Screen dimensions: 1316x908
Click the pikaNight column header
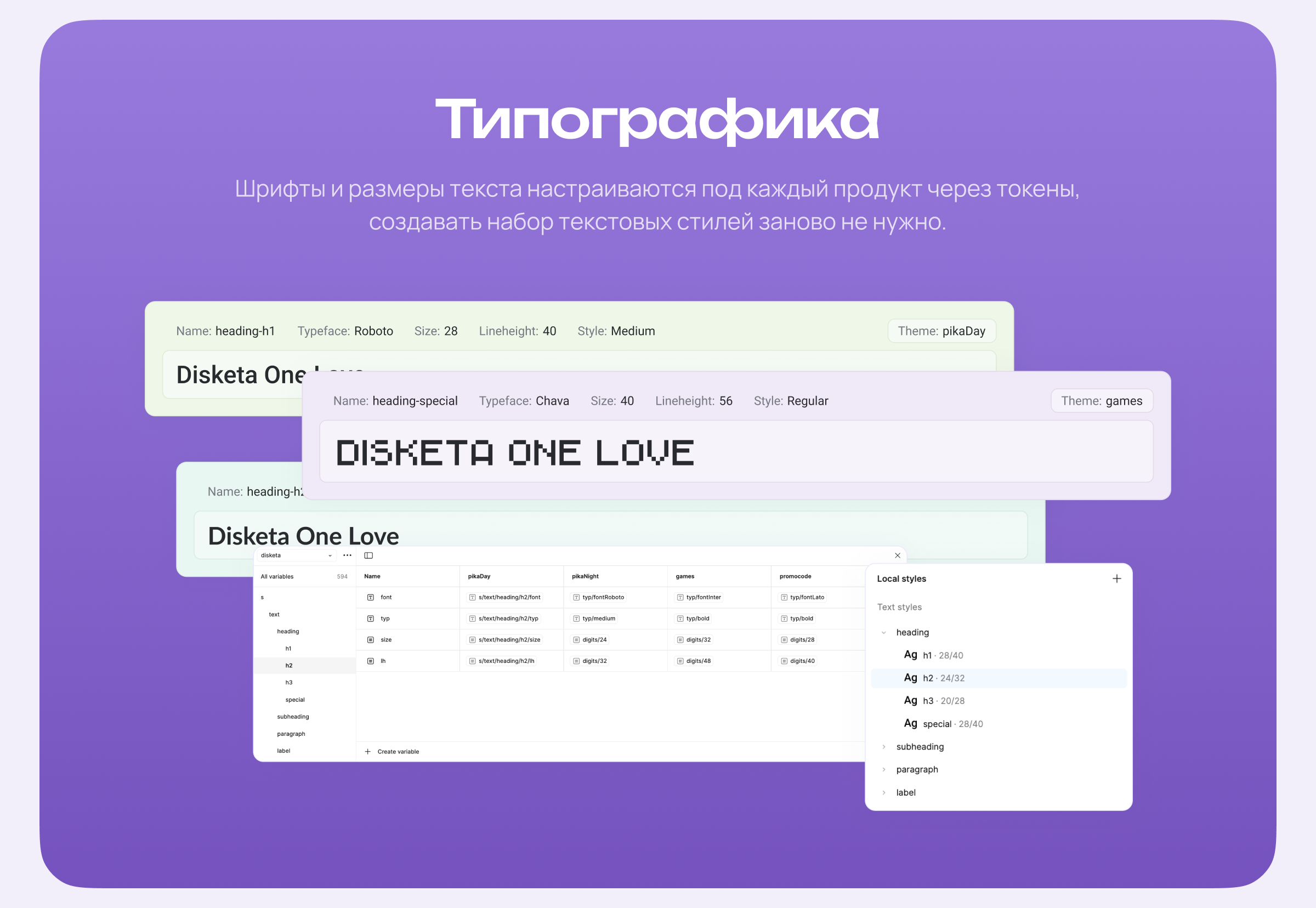585,576
